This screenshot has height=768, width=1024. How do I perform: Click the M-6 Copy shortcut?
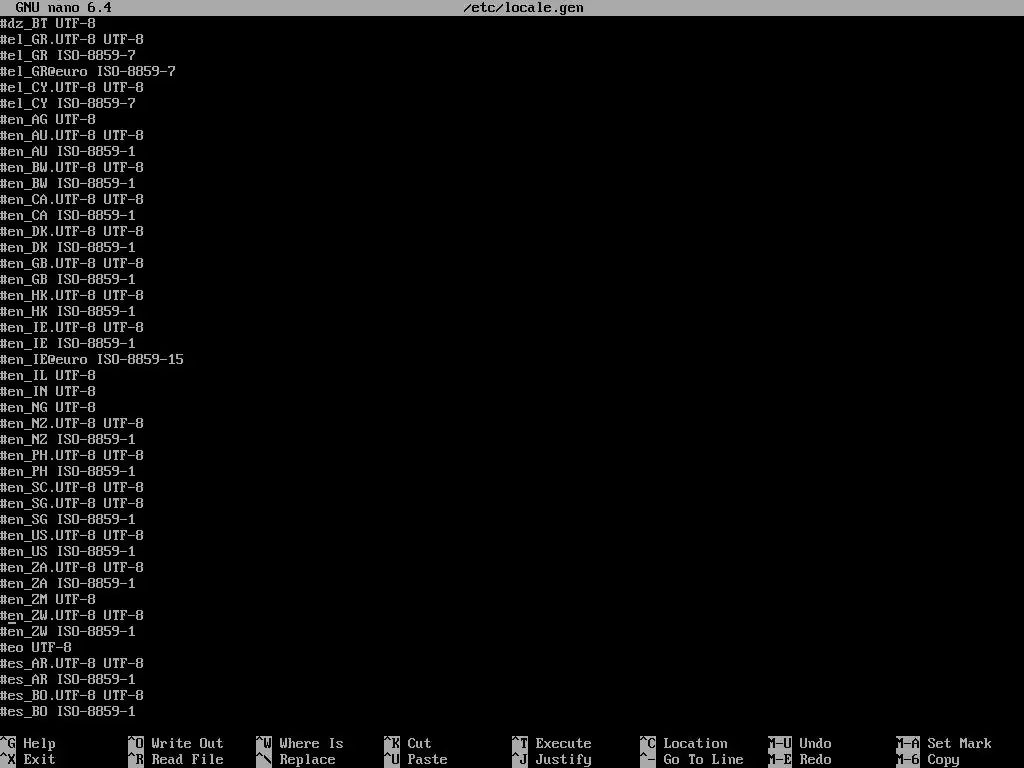point(928,760)
